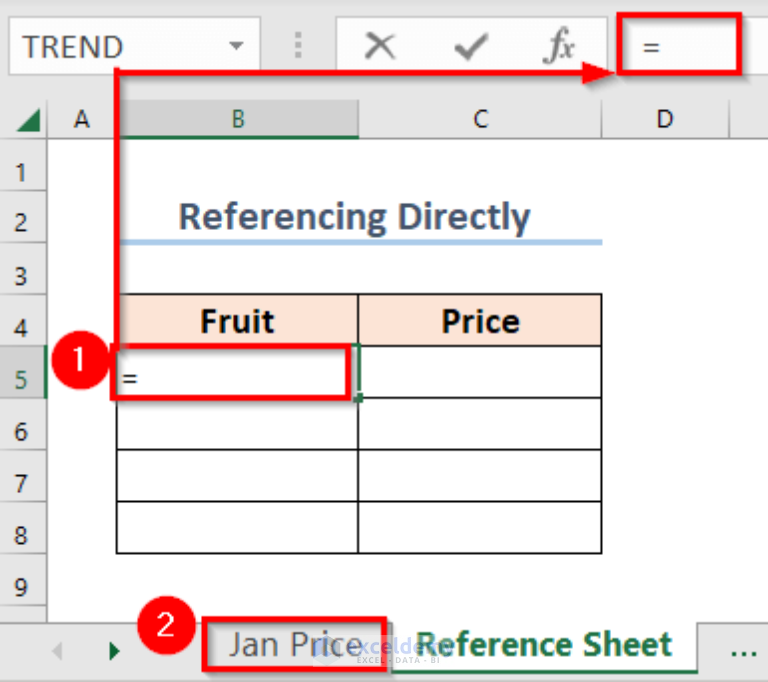Click the Fruit header cell

[237, 321]
